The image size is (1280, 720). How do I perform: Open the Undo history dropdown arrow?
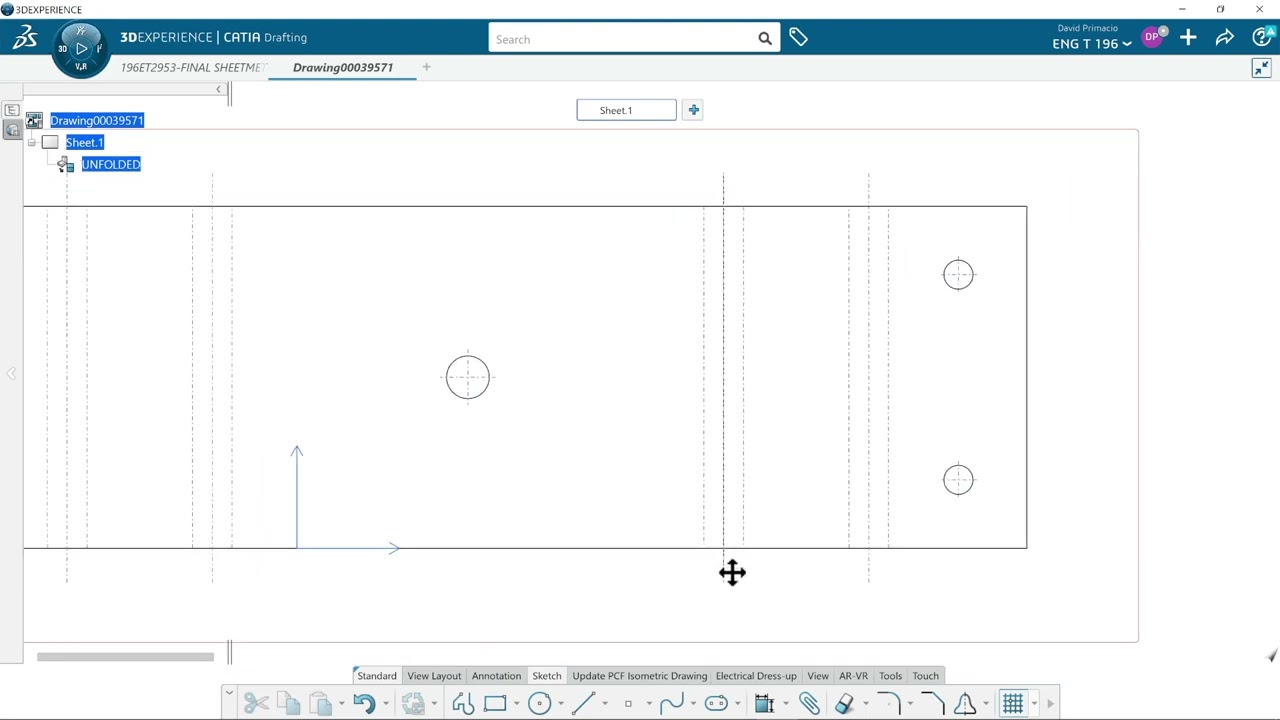(386, 704)
